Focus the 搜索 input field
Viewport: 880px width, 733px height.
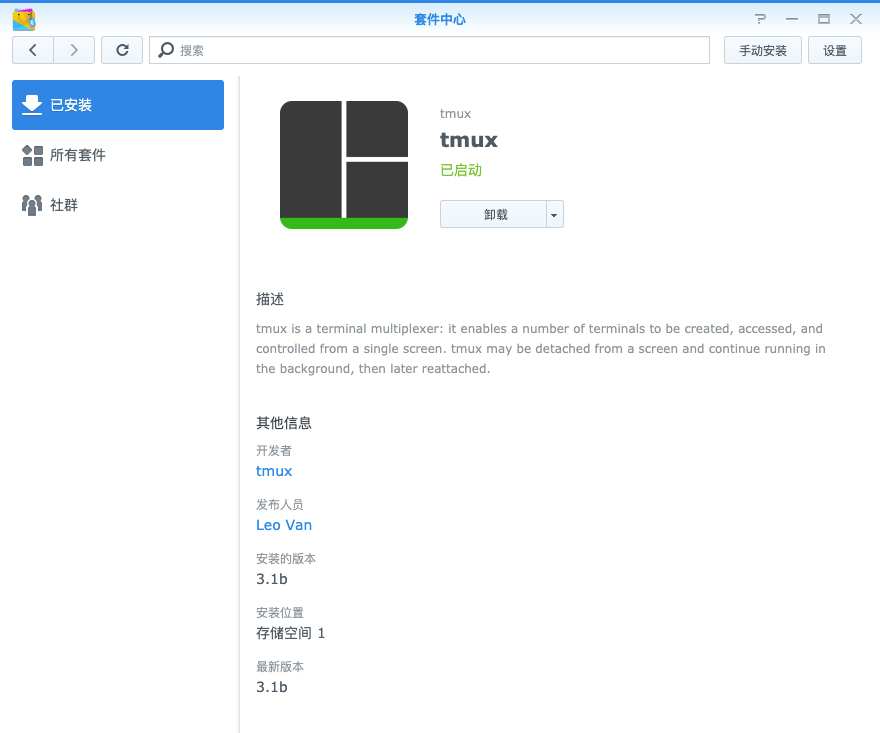click(x=440, y=50)
